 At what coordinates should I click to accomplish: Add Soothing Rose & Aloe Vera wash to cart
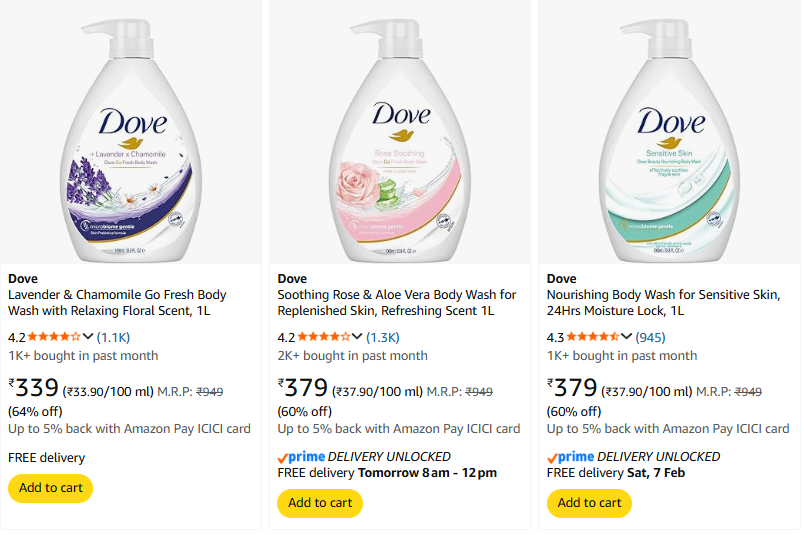[320, 503]
